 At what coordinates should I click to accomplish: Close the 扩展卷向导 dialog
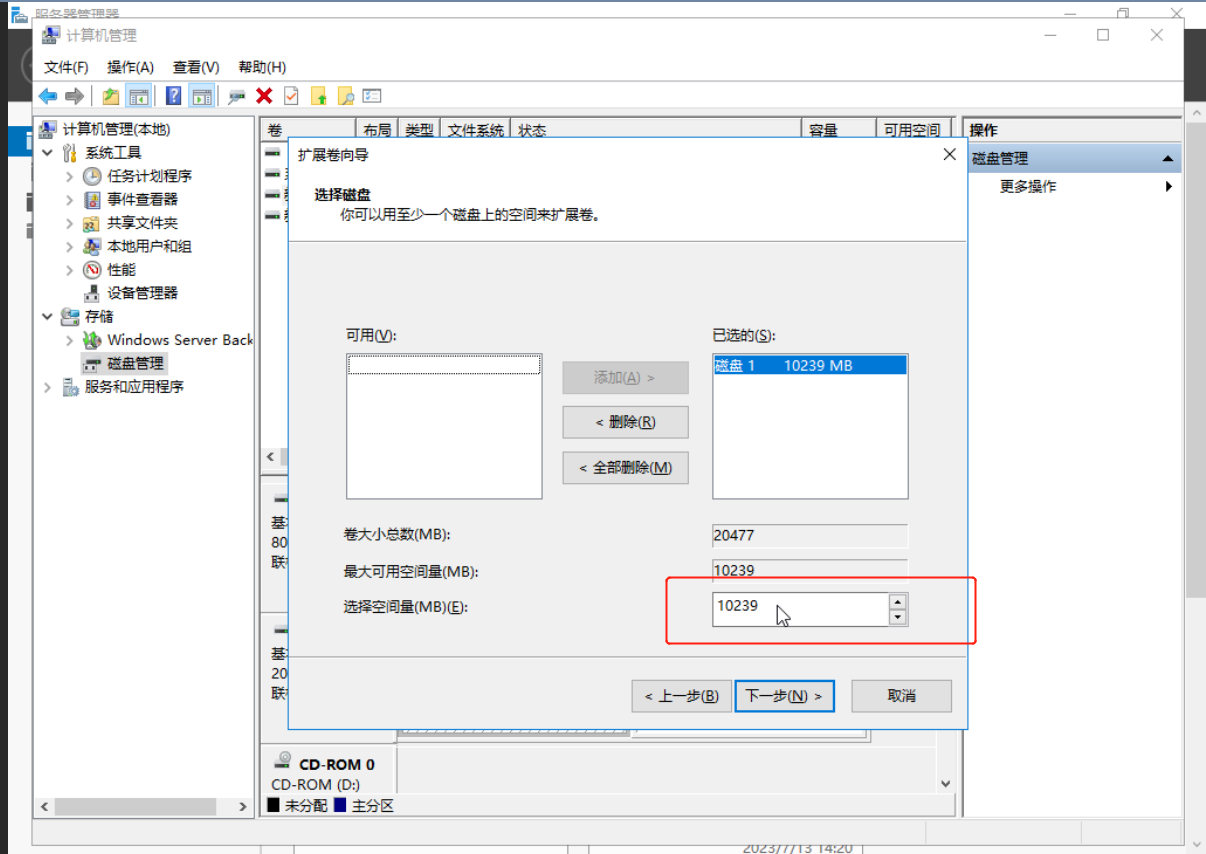pyautogui.click(x=949, y=154)
